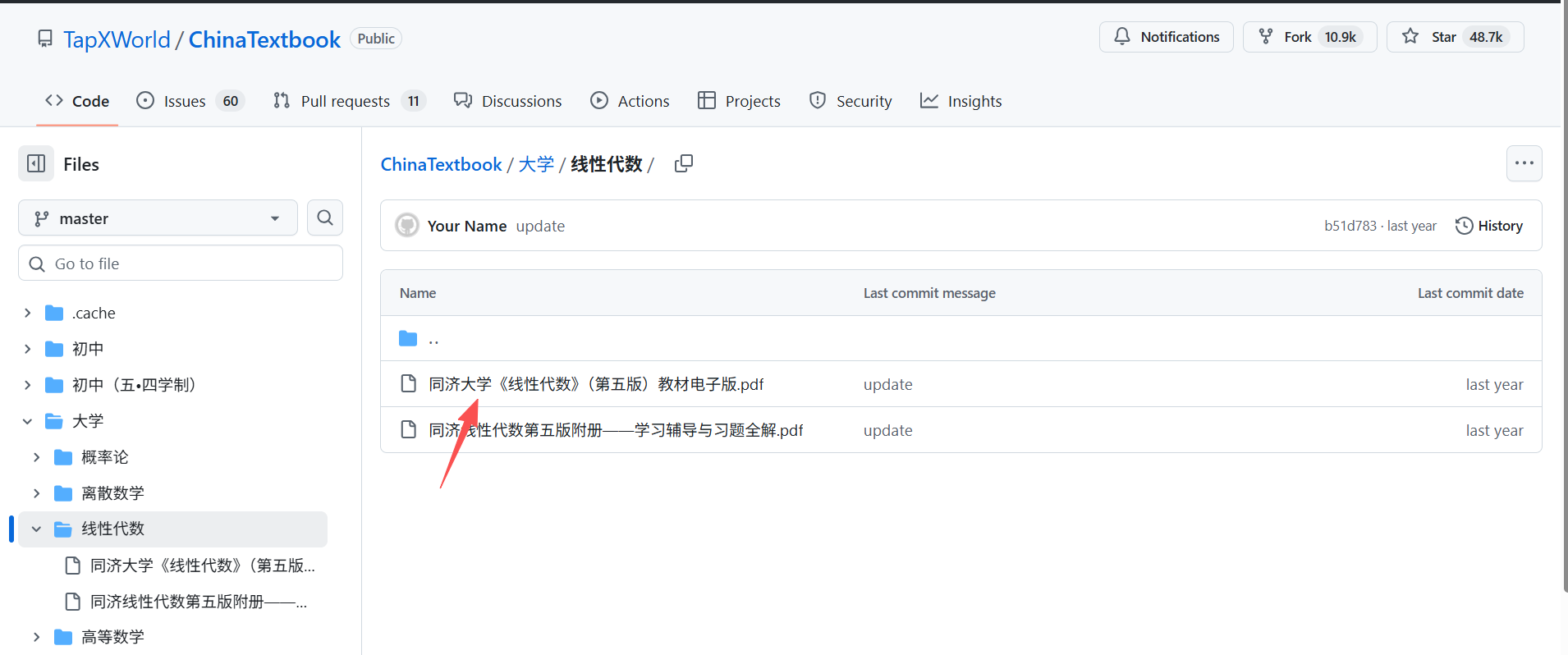The width and height of the screenshot is (1568, 655).
Task: Open the Pull requests tab
Action: tap(349, 101)
